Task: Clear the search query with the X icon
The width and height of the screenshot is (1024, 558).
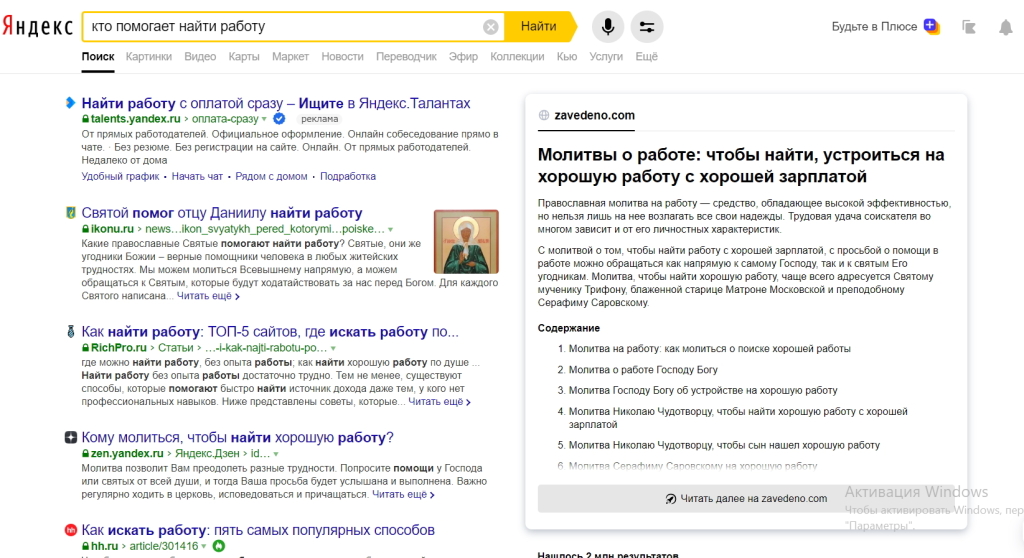Action: (490, 27)
